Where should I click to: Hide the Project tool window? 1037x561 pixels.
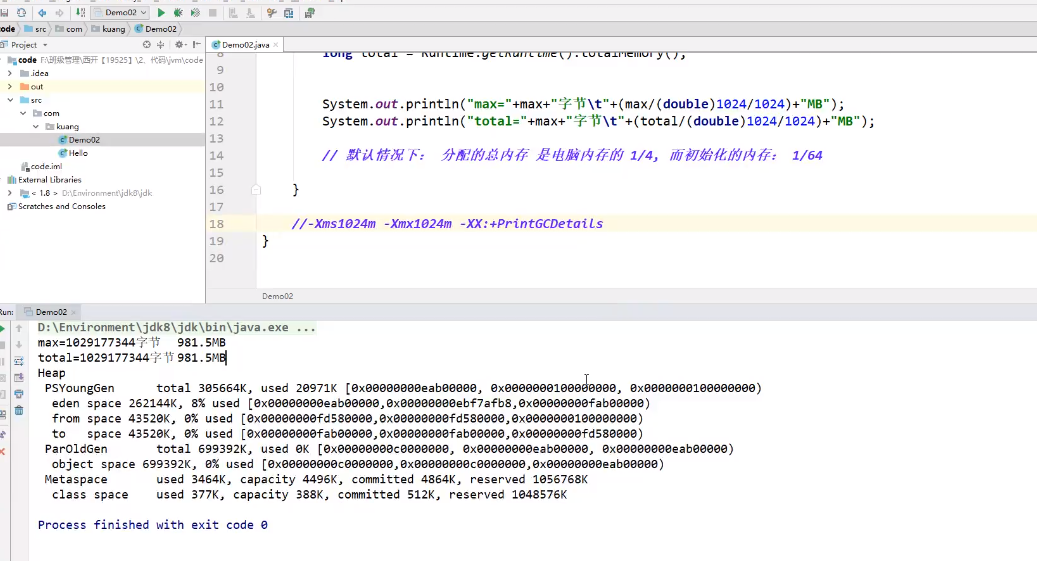196,45
